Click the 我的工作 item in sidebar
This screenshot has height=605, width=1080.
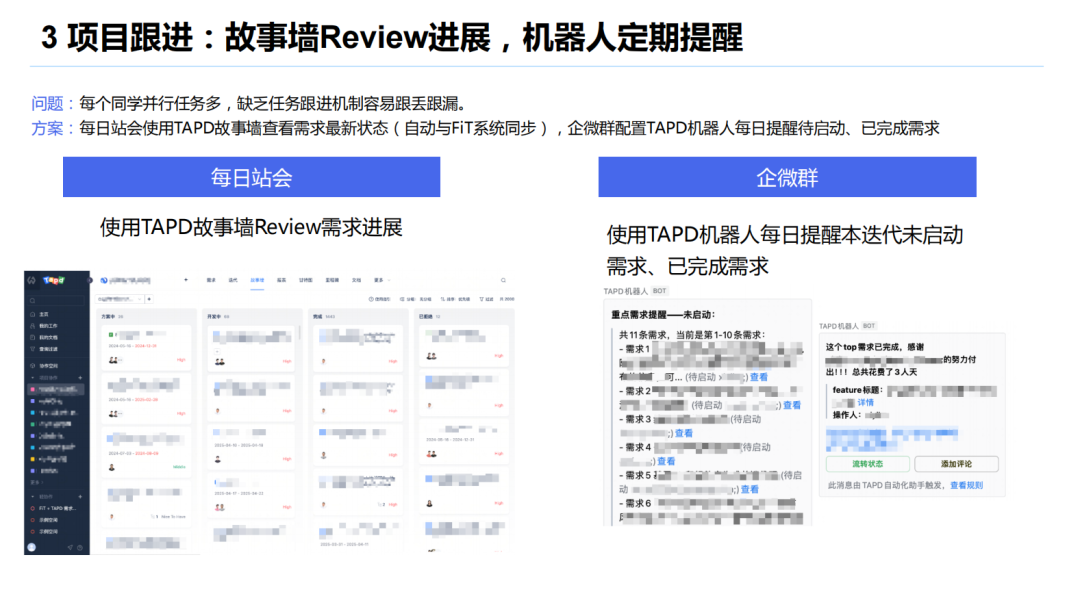click(48, 326)
